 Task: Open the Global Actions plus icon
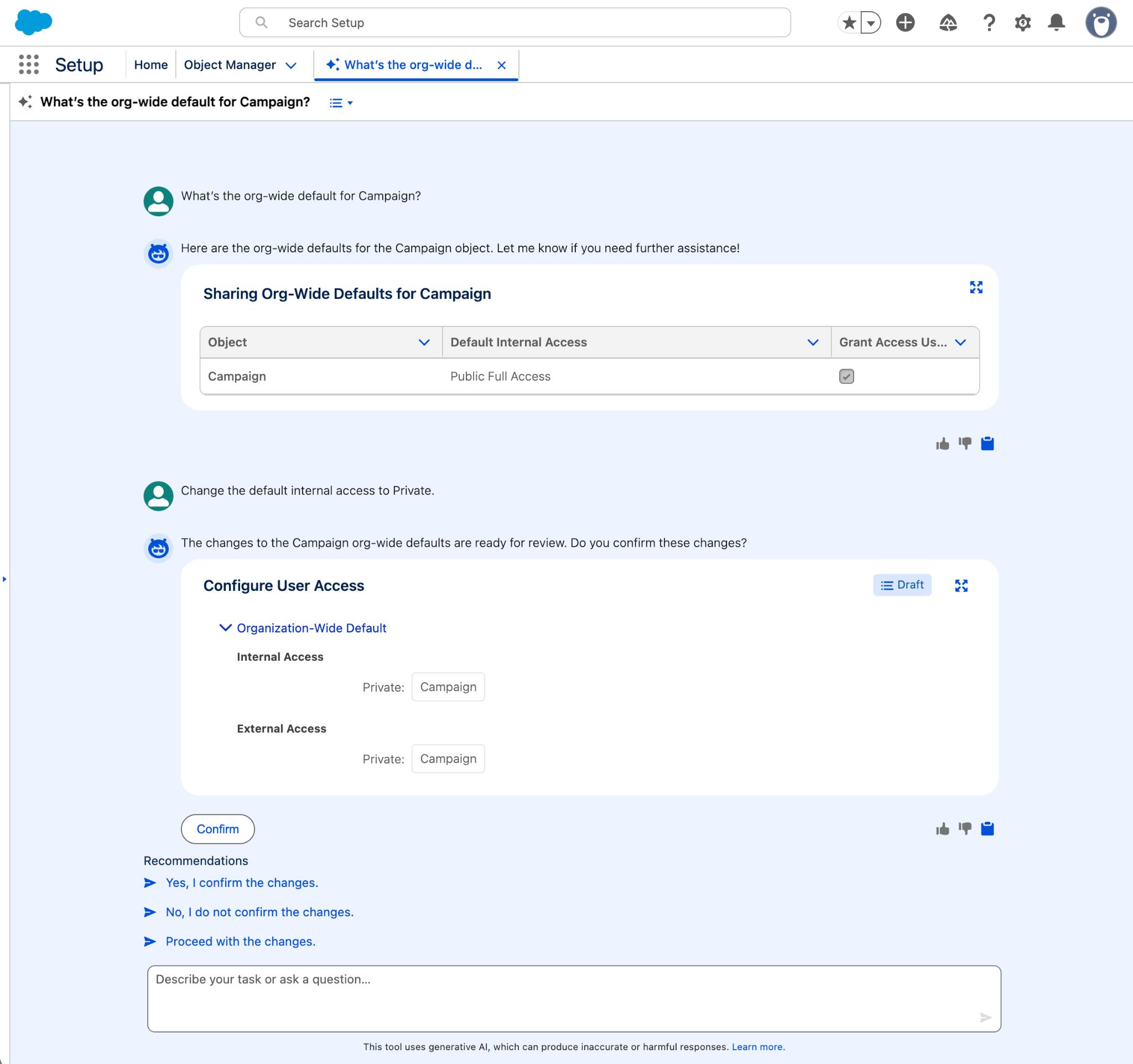pyautogui.click(x=905, y=23)
